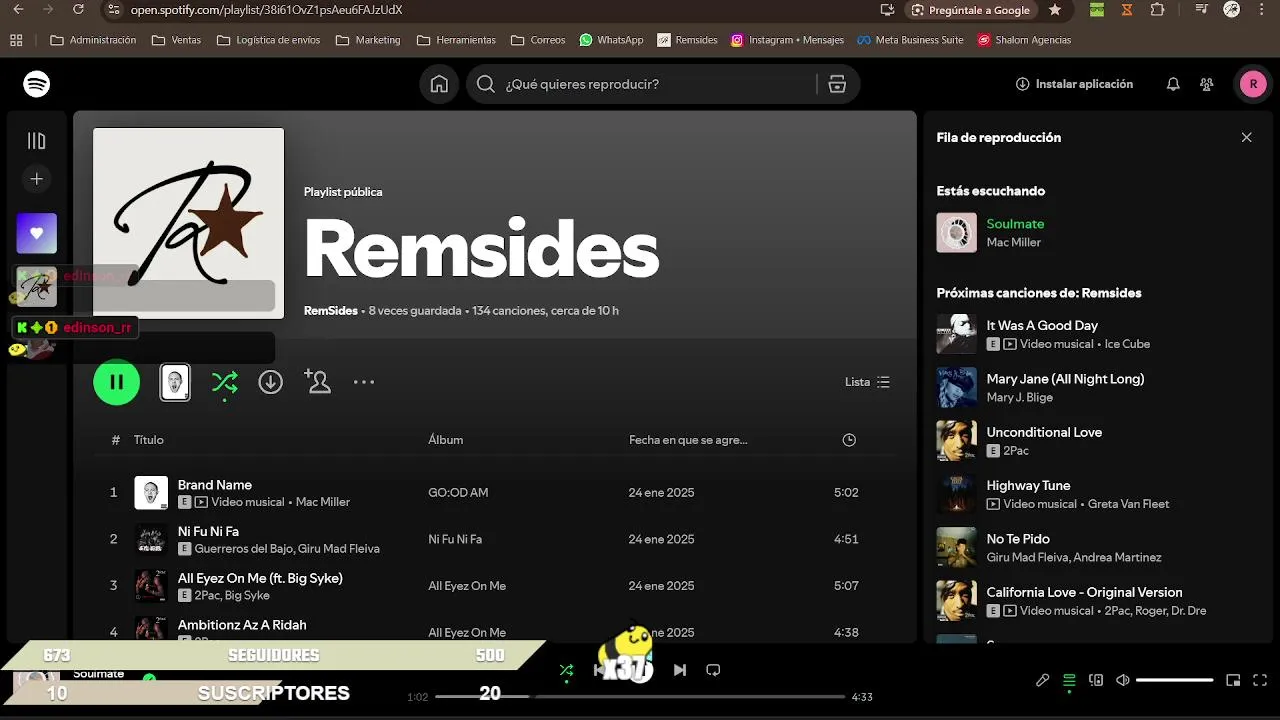The image size is (1280, 720).
Task: Open now-playing Soulmate in the queue
Action: click(1015, 224)
